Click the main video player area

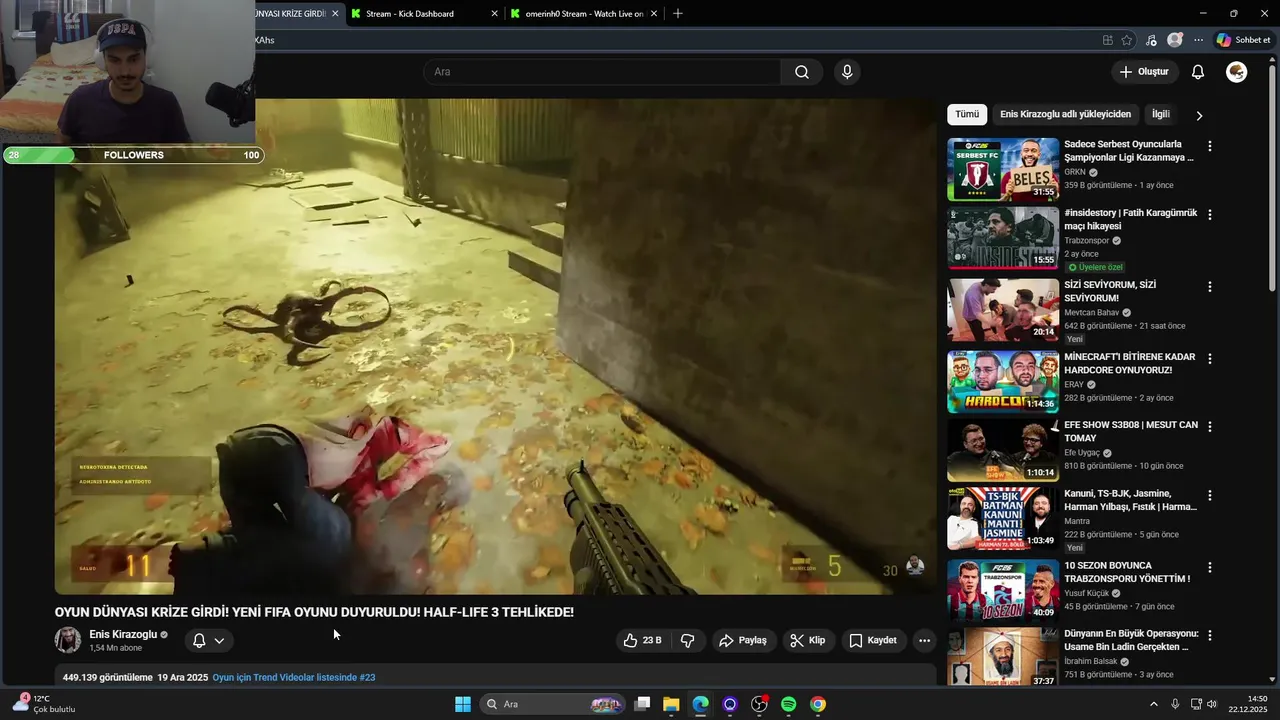click(495, 346)
